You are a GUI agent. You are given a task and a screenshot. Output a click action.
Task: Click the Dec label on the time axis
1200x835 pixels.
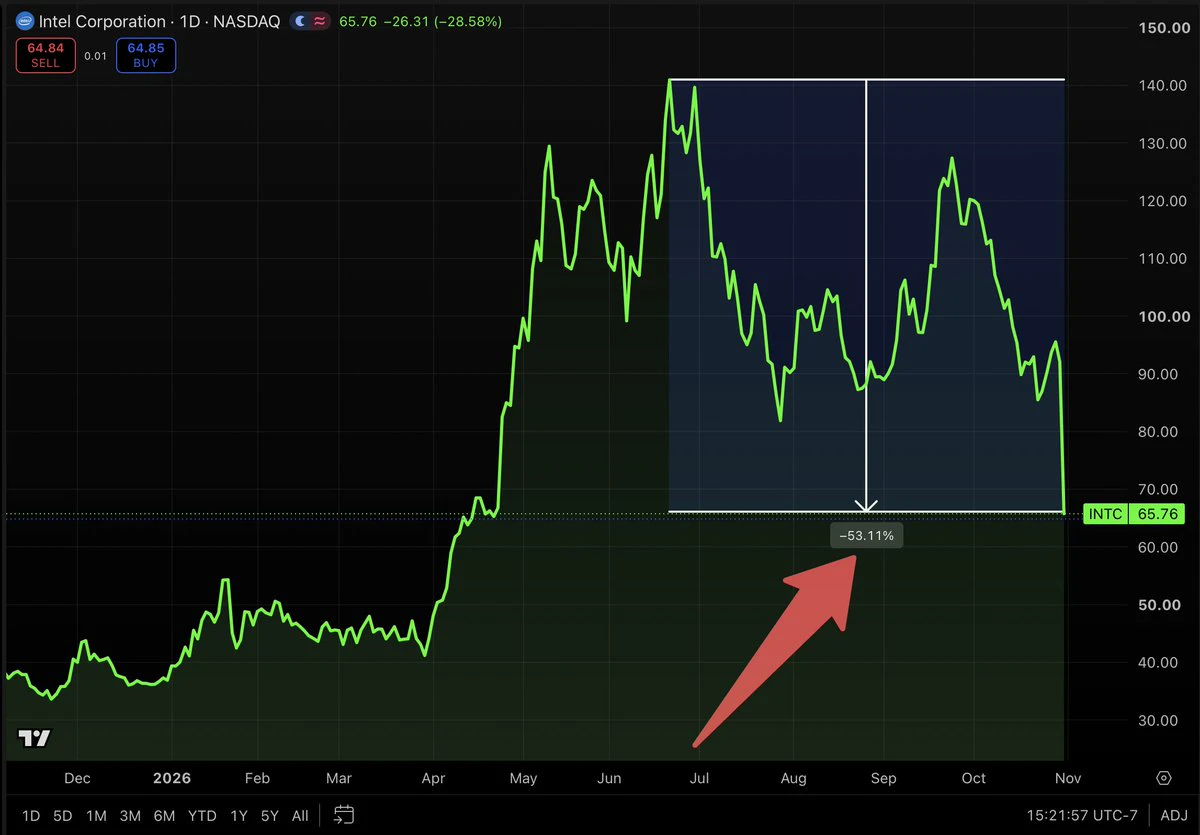(x=77, y=778)
